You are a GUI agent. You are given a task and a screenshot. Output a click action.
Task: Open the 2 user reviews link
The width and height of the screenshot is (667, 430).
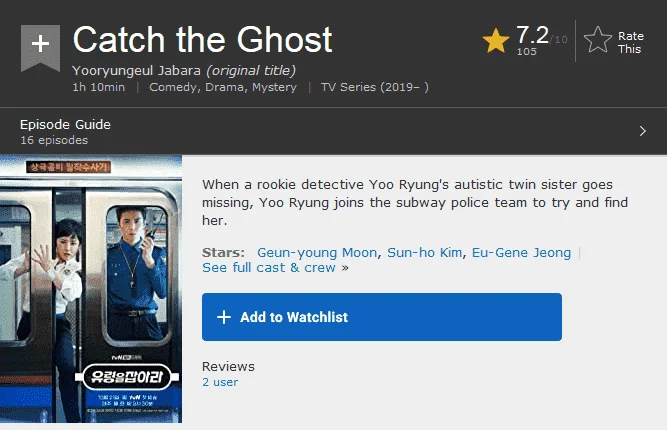coord(220,382)
